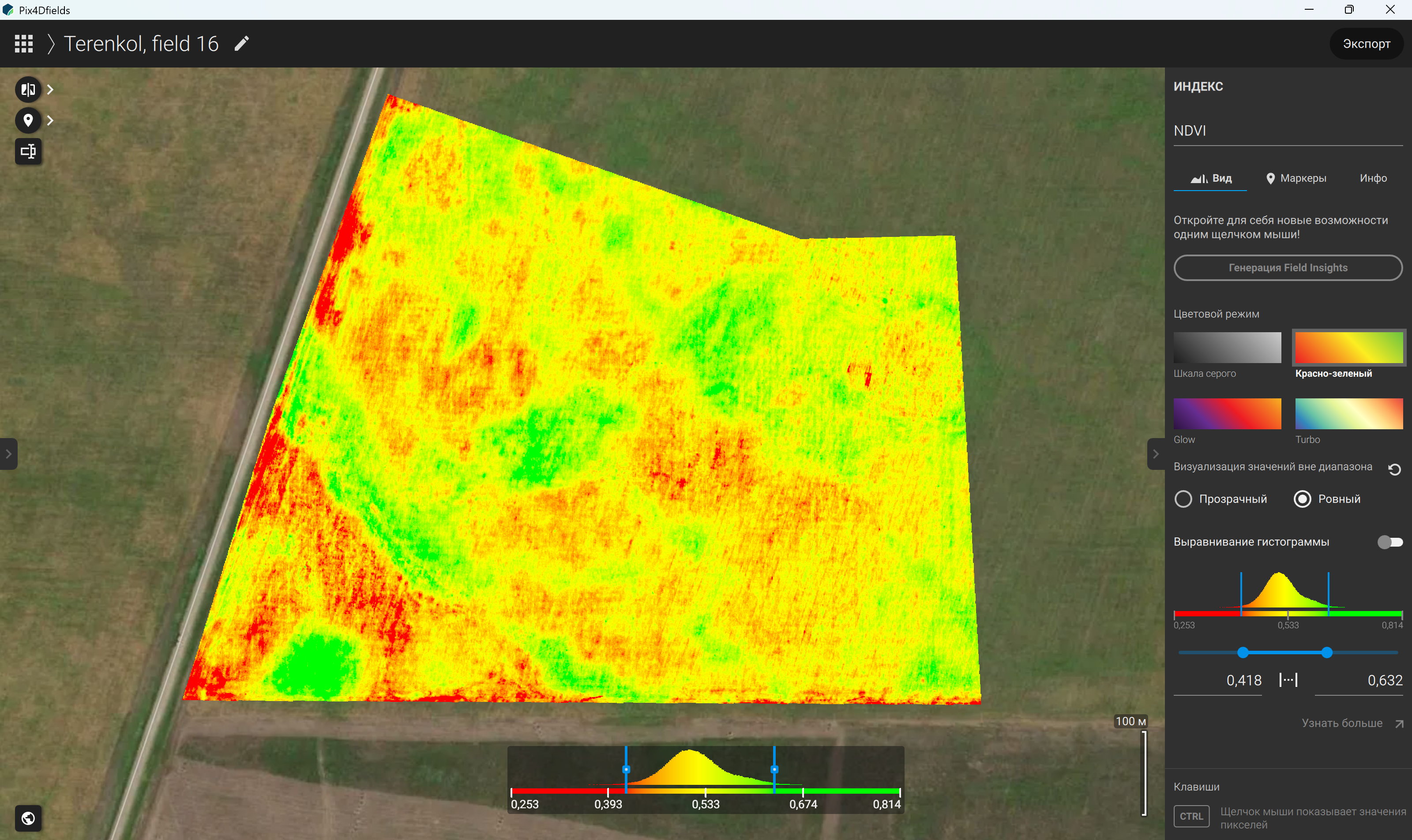Choose the Turbo color mode swatch

(1348, 414)
